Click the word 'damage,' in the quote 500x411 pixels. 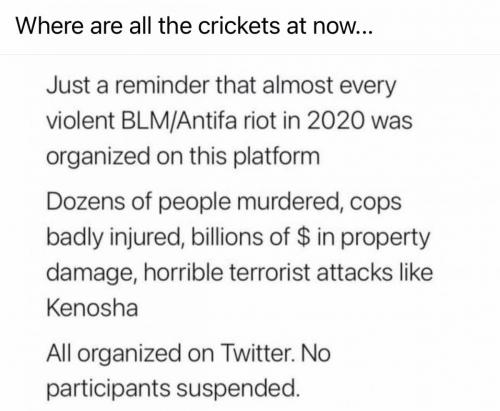click(x=92, y=273)
